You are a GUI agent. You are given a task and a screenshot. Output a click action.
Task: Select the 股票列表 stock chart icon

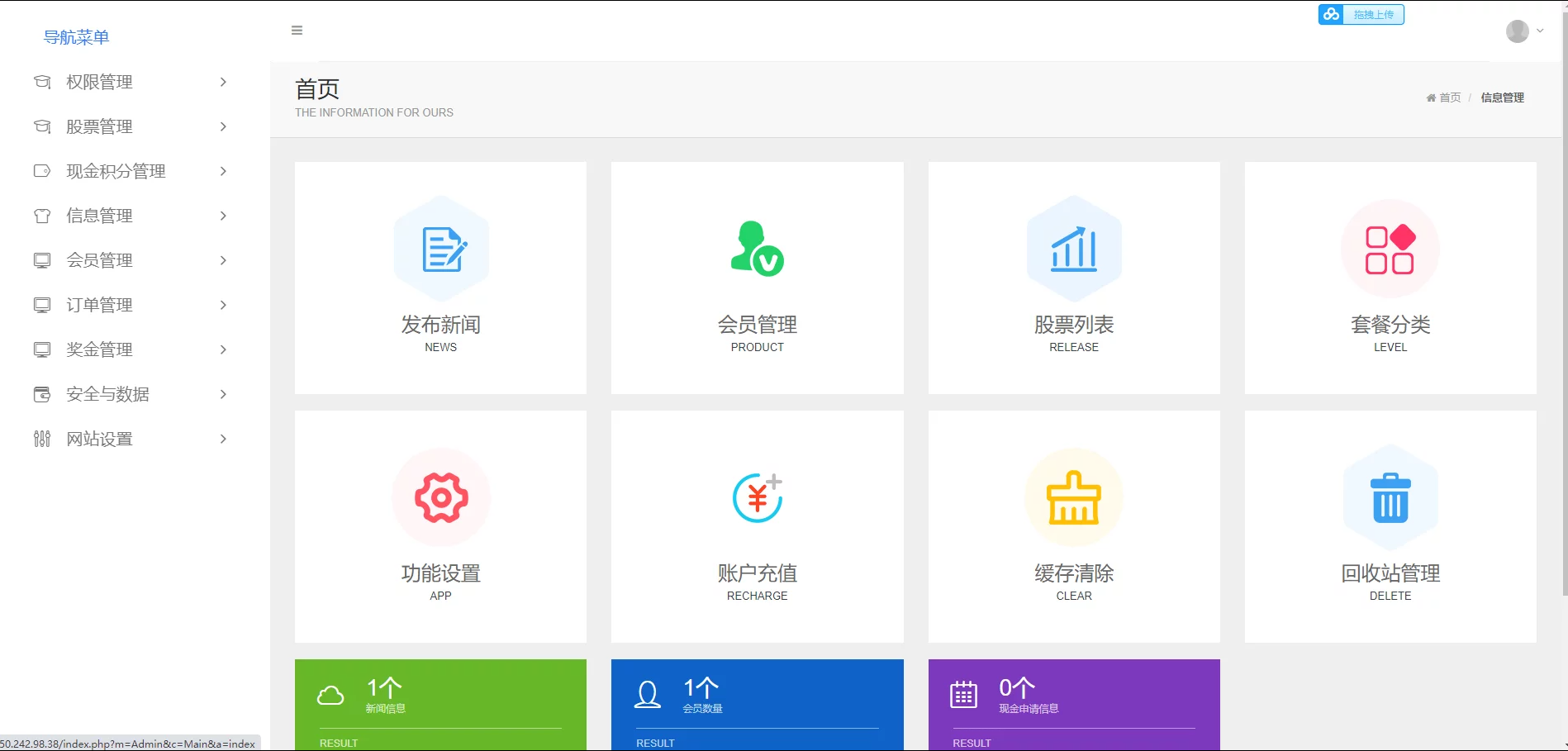[1073, 247]
